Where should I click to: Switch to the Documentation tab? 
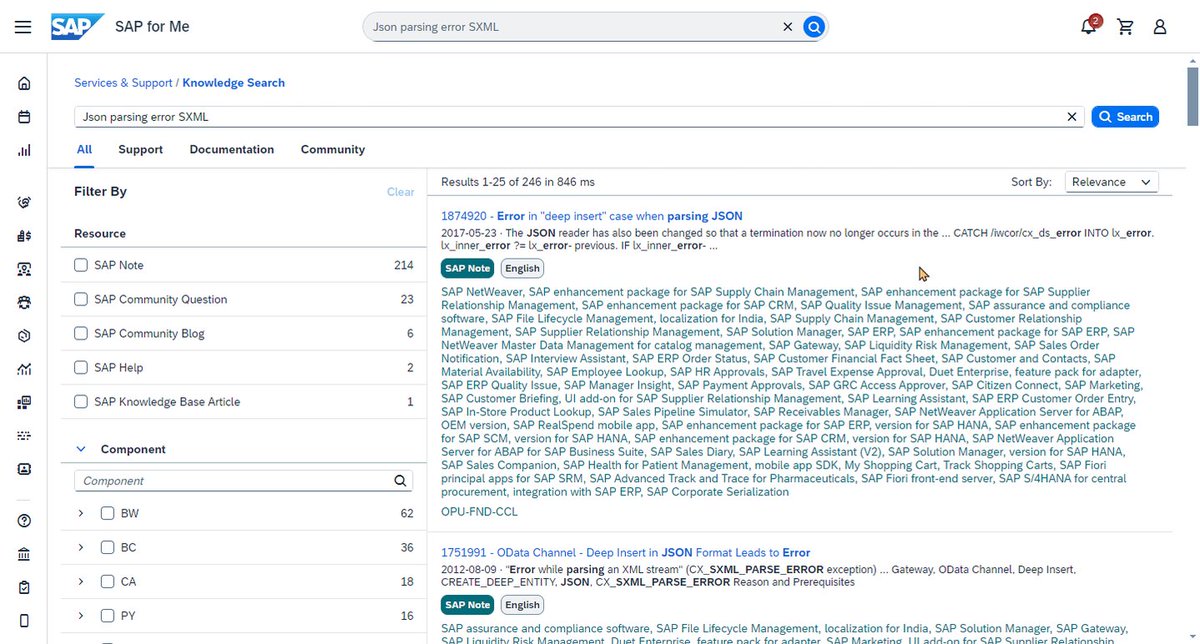(x=231, y=149)
